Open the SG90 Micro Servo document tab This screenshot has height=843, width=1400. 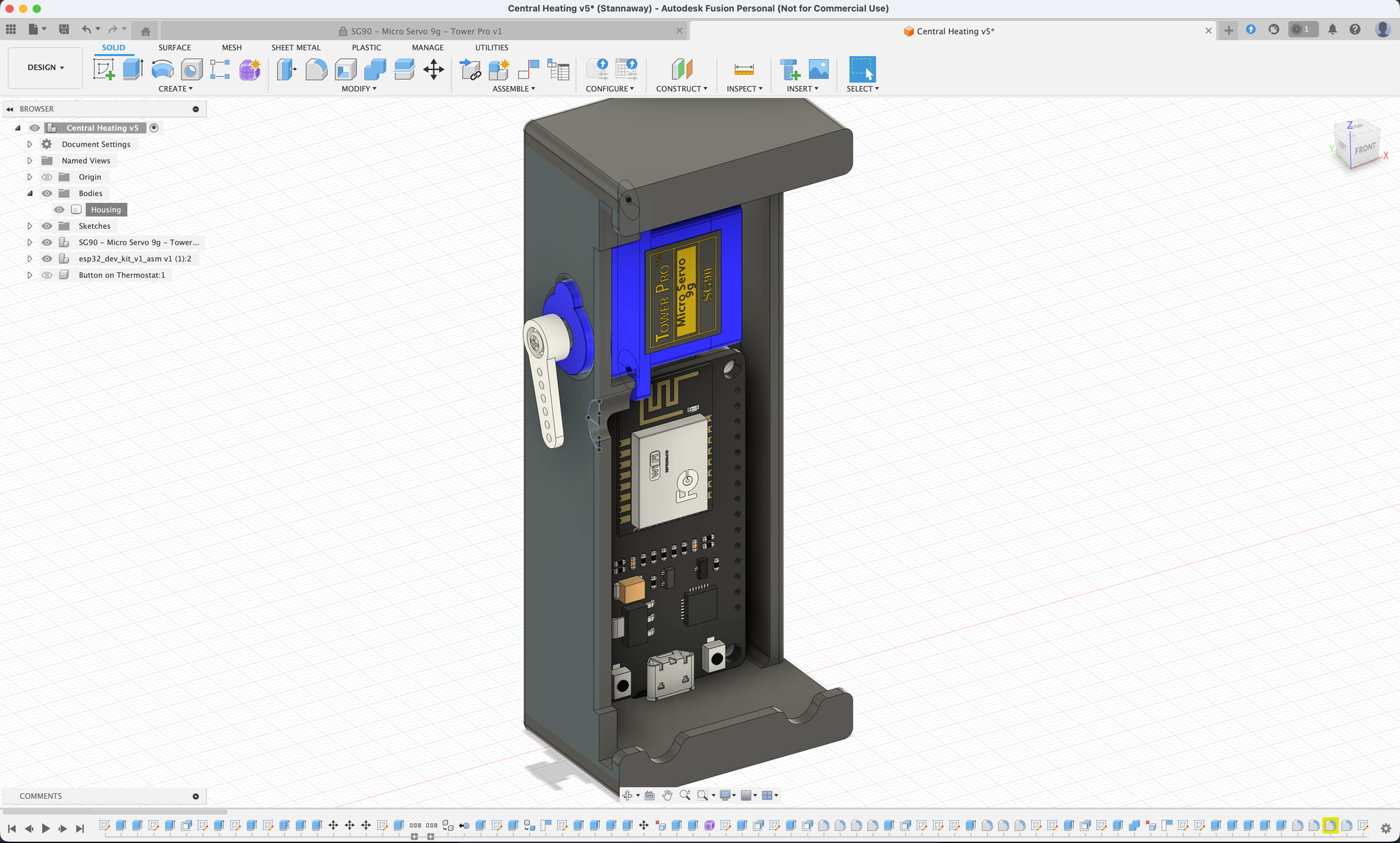(426, 32)
